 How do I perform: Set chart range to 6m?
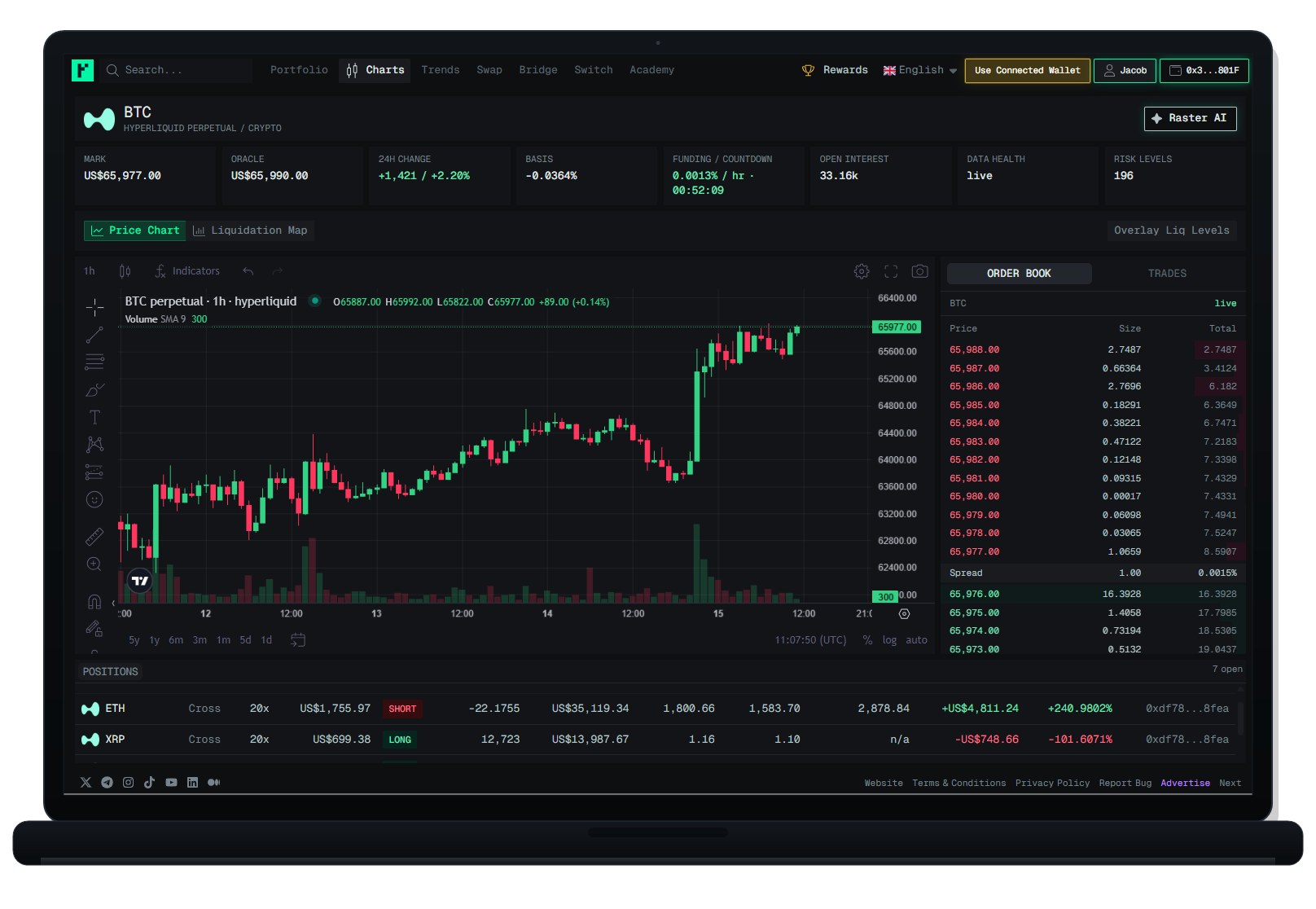tap(176, 640)
